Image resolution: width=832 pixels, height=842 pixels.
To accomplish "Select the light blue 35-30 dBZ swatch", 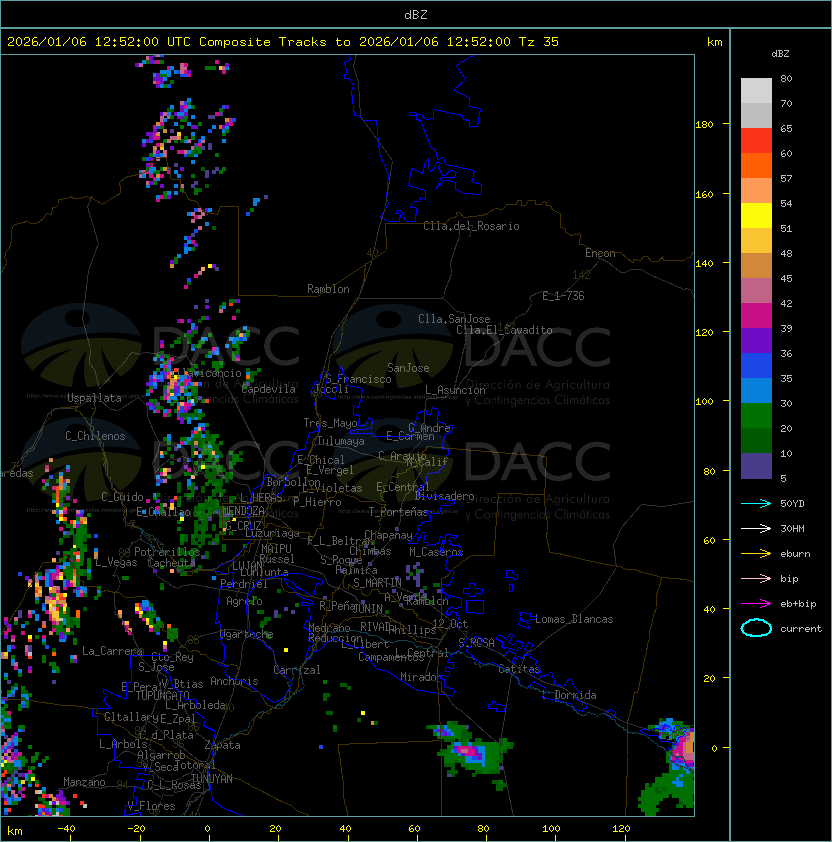I will pyautogui.click(x=756, y=390).
